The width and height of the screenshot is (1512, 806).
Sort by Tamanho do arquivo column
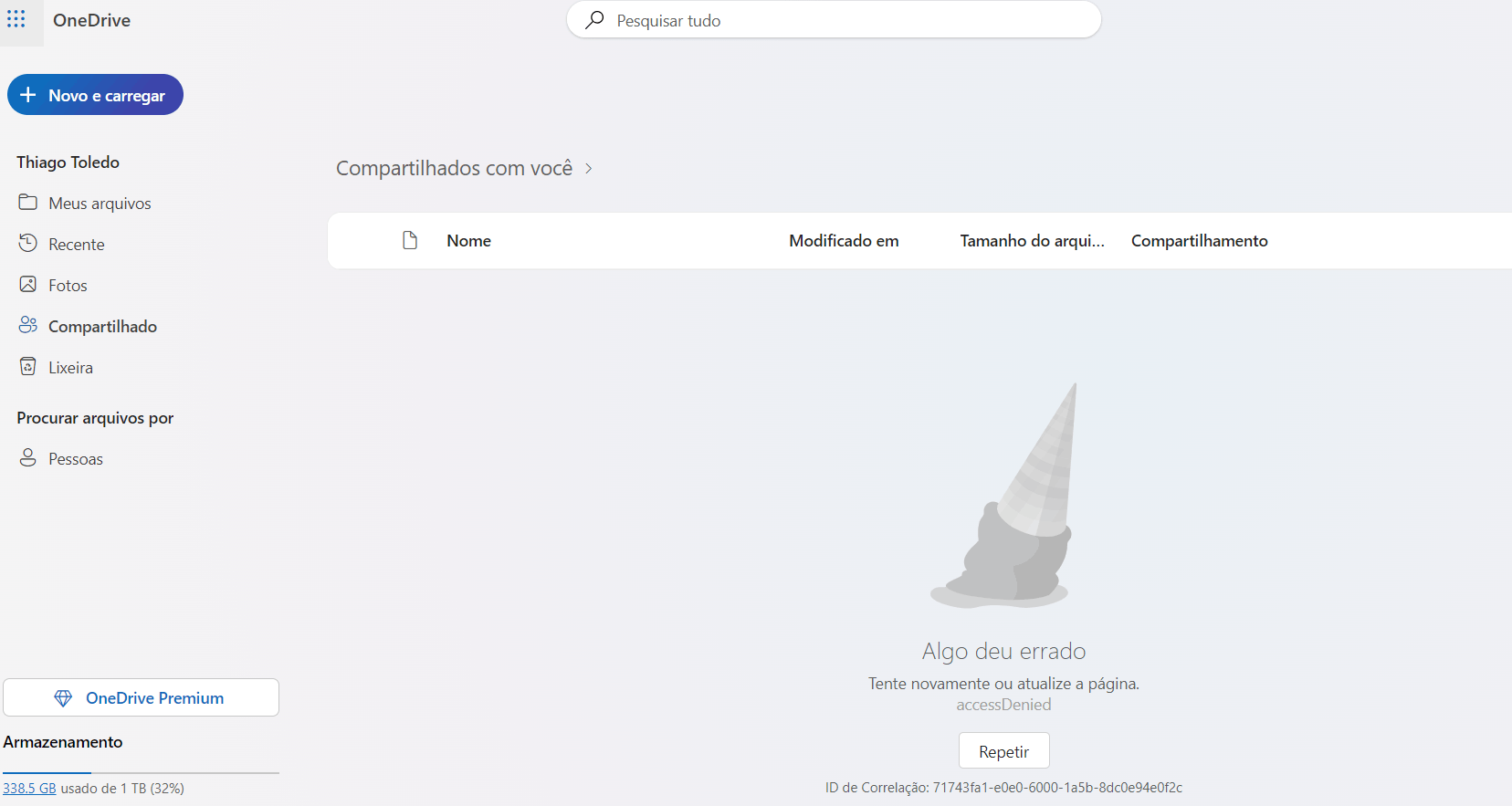(x=1032, y=241)
